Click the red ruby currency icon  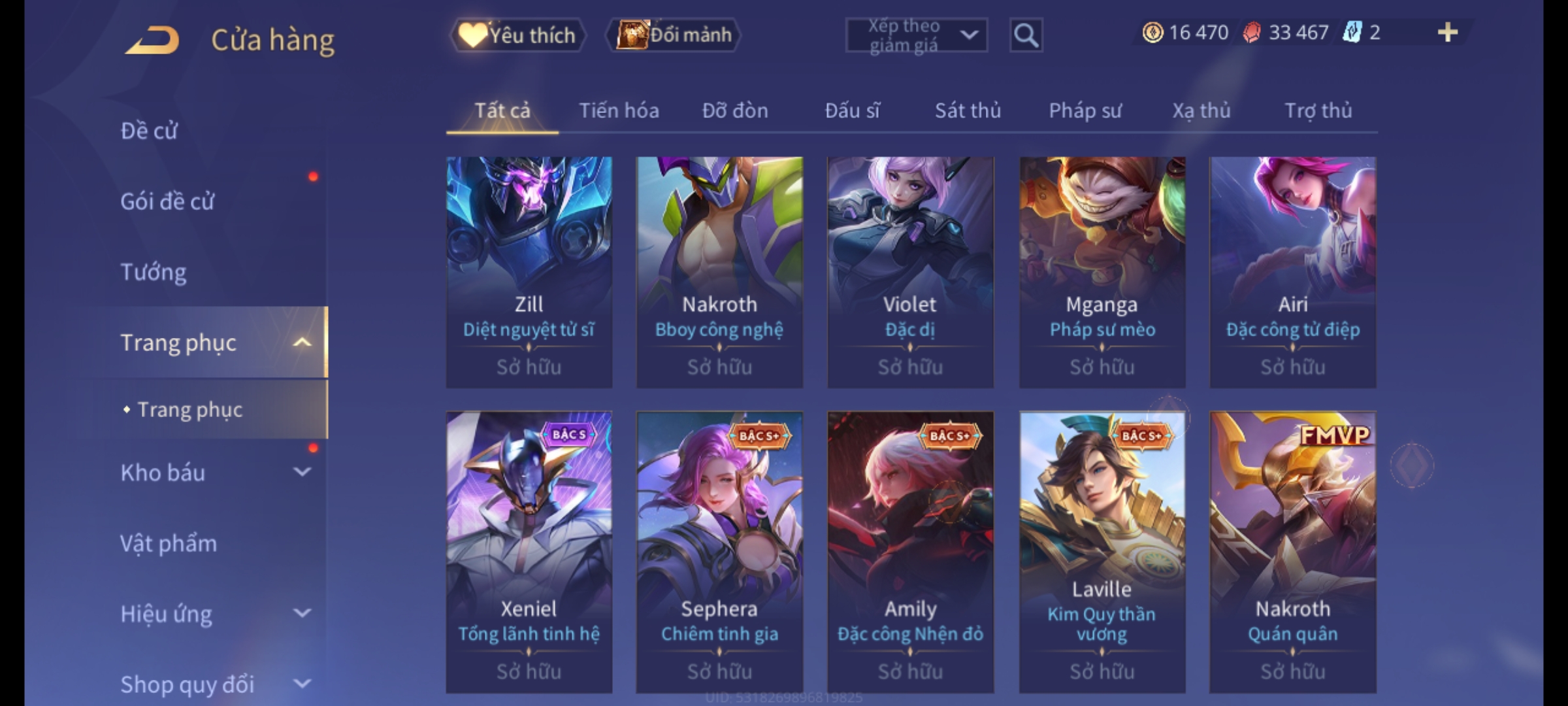[x=1251, y=32]
